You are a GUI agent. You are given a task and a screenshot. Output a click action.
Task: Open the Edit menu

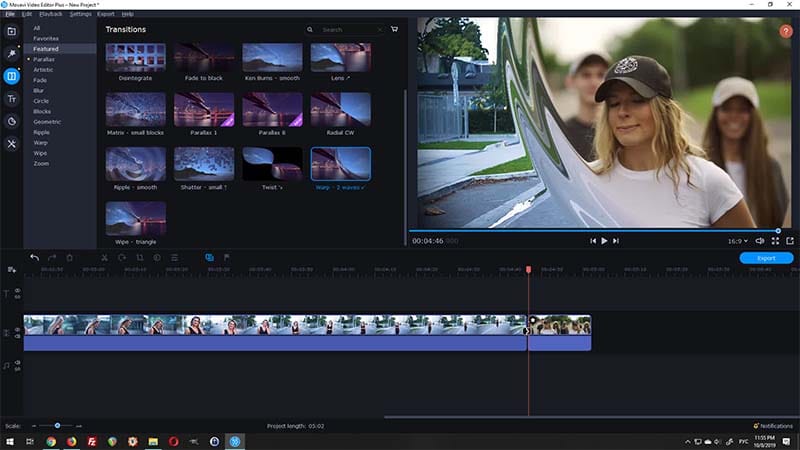click(27, 14)
